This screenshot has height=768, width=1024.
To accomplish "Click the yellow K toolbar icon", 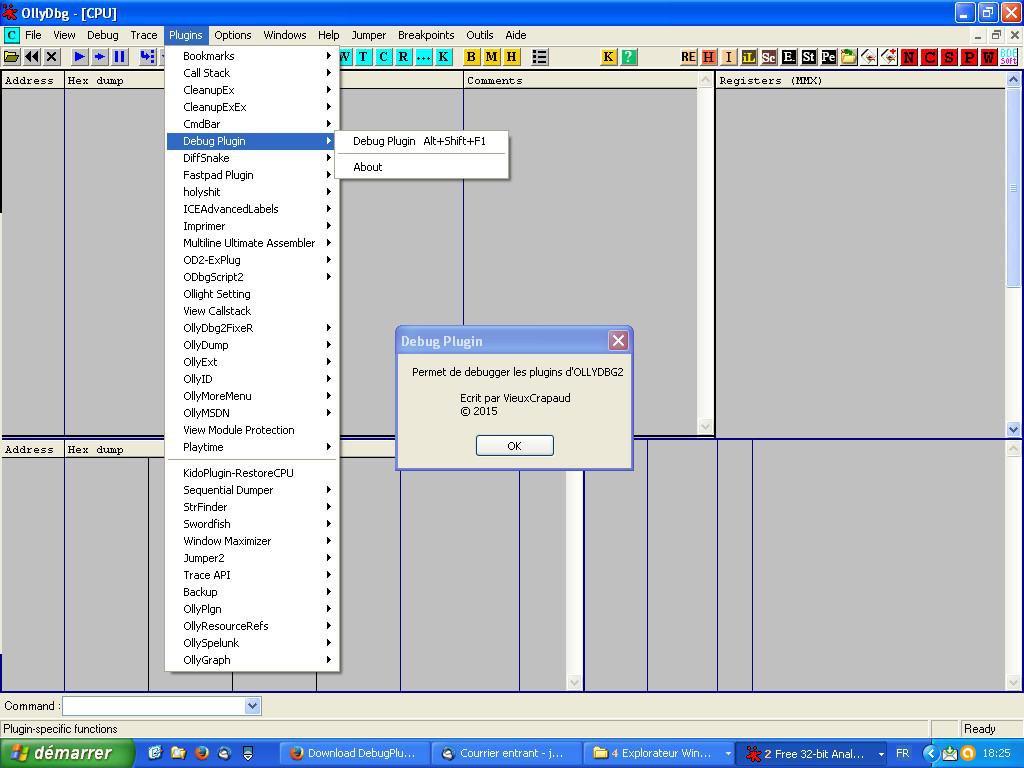I will click(x=609, y=57).
